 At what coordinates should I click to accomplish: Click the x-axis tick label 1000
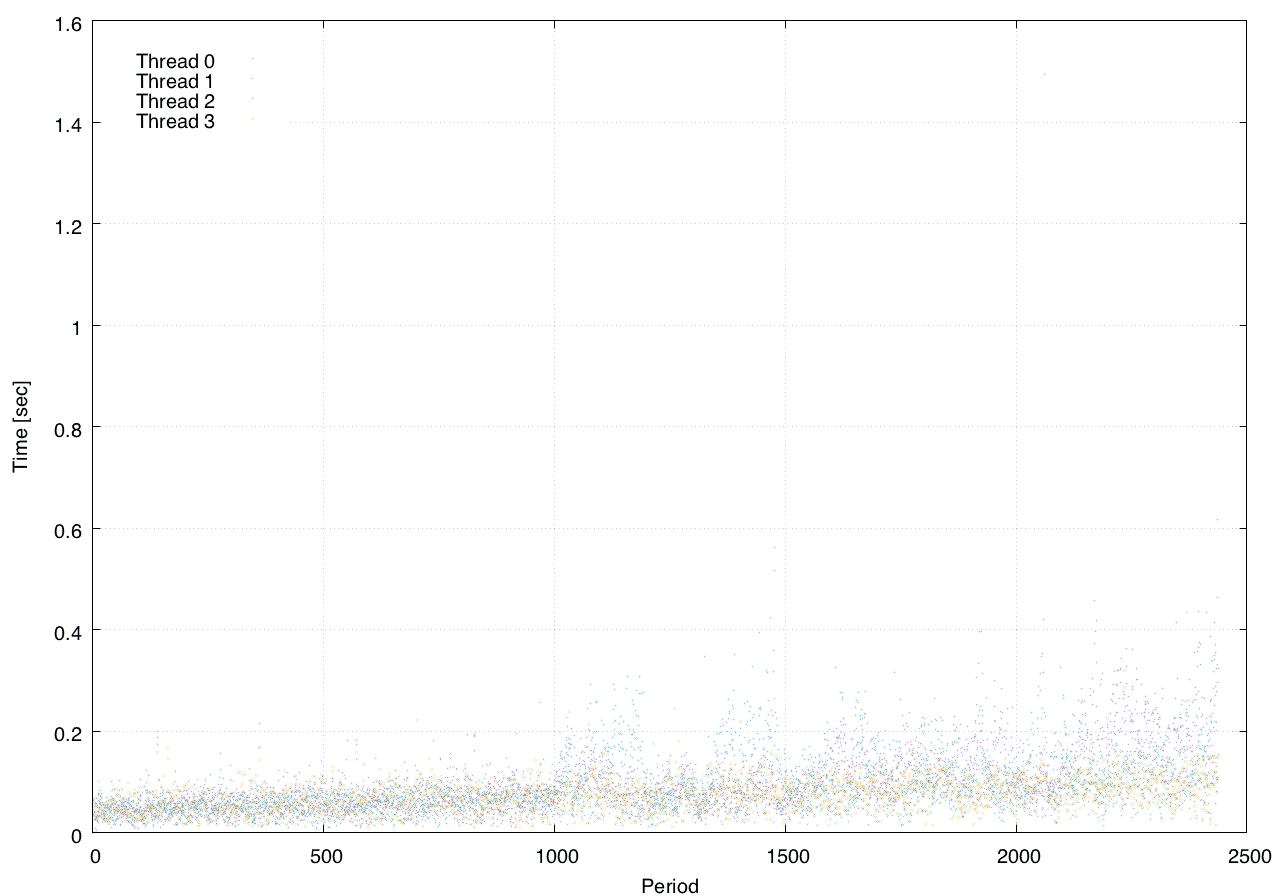click(555, 856)
